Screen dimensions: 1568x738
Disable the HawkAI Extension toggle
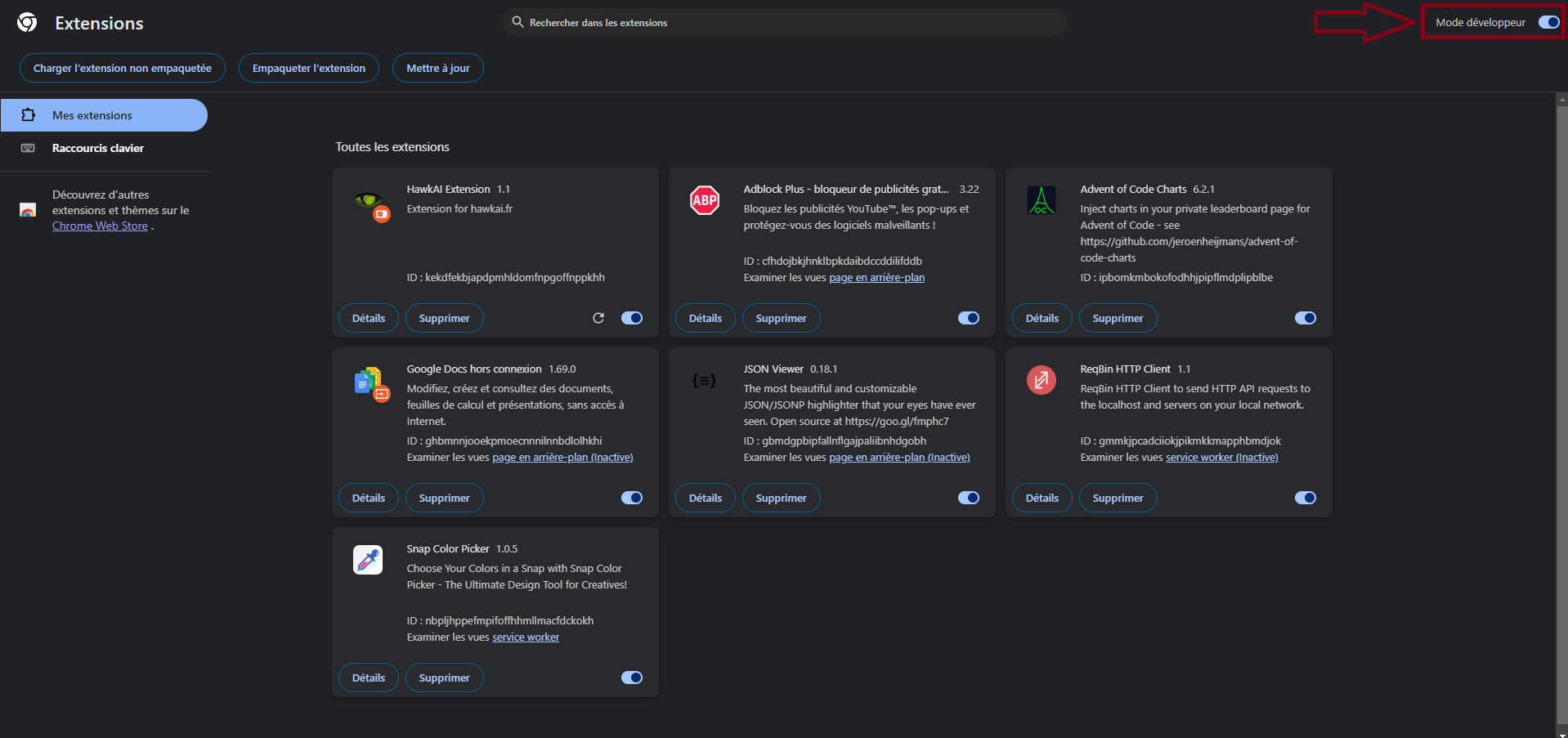pos(632,318)
